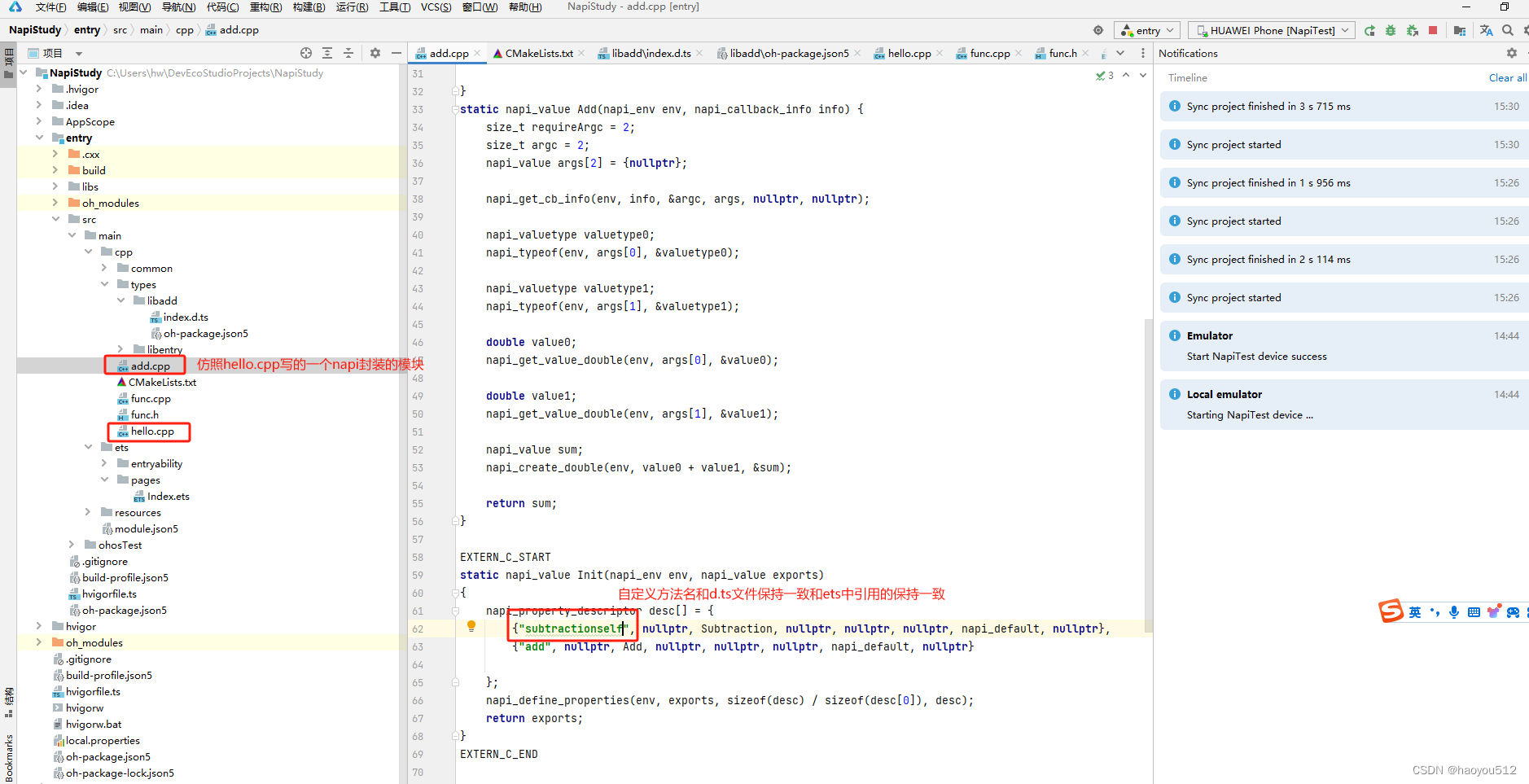Click the translate language icon
The width and height of the screenshot is (1529, 784).
click(1487, 30)
